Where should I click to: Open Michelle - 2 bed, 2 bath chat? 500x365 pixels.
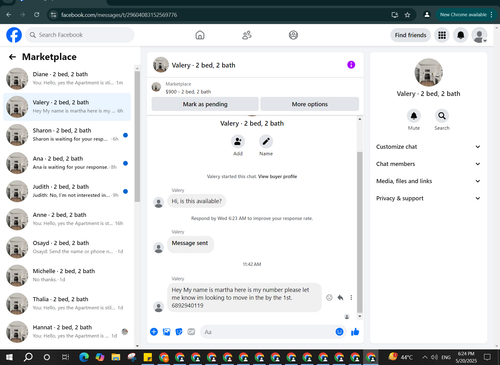(67, 275)
